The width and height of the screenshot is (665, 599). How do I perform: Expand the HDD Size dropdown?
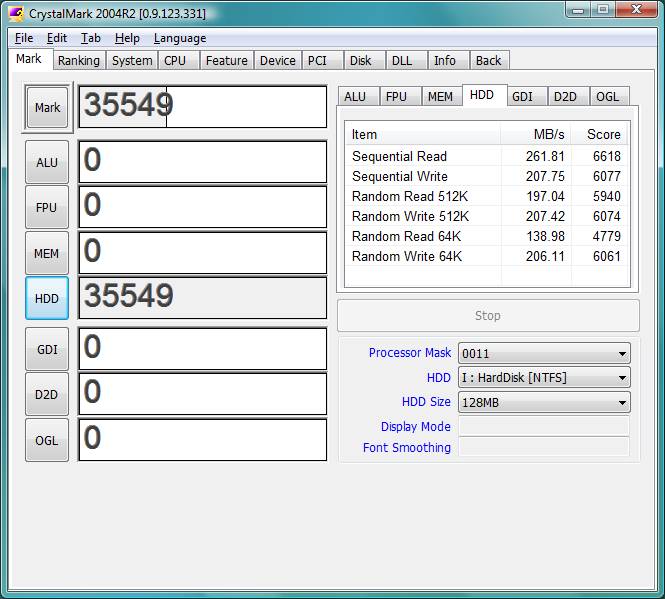click(544, 402)
